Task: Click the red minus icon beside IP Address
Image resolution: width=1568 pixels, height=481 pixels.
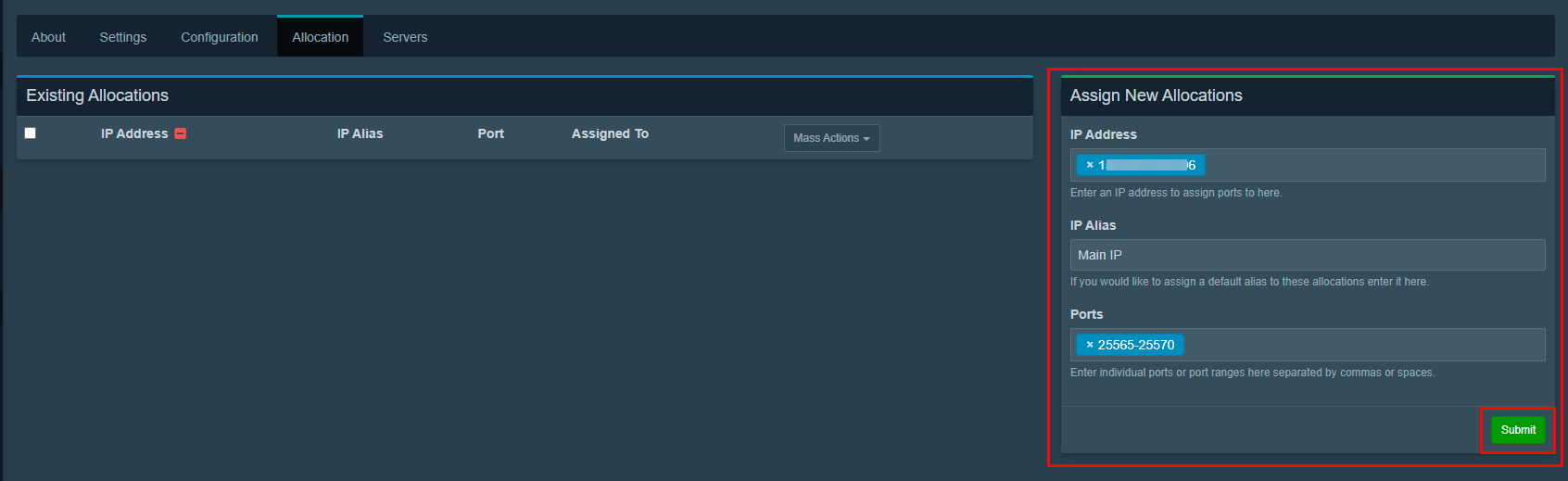Action: (181, 133)
